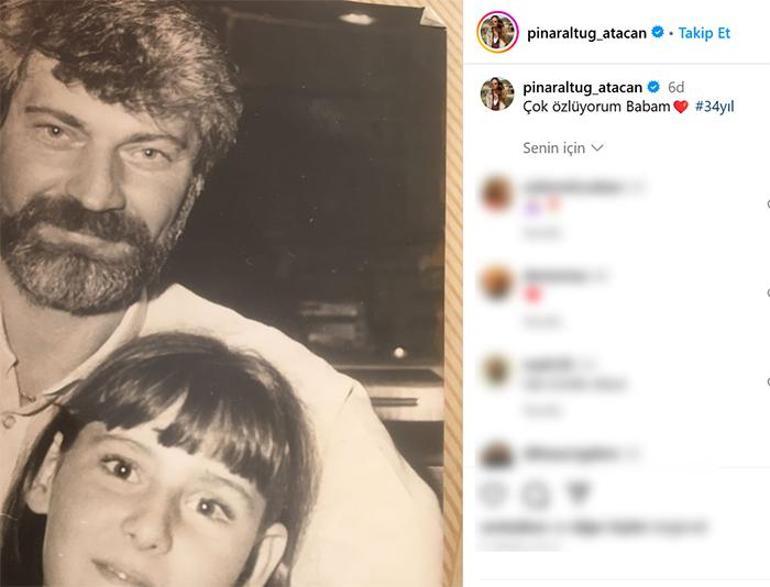
Task: Follow the account with Takip Et
Action: click(x=704, y=33)
